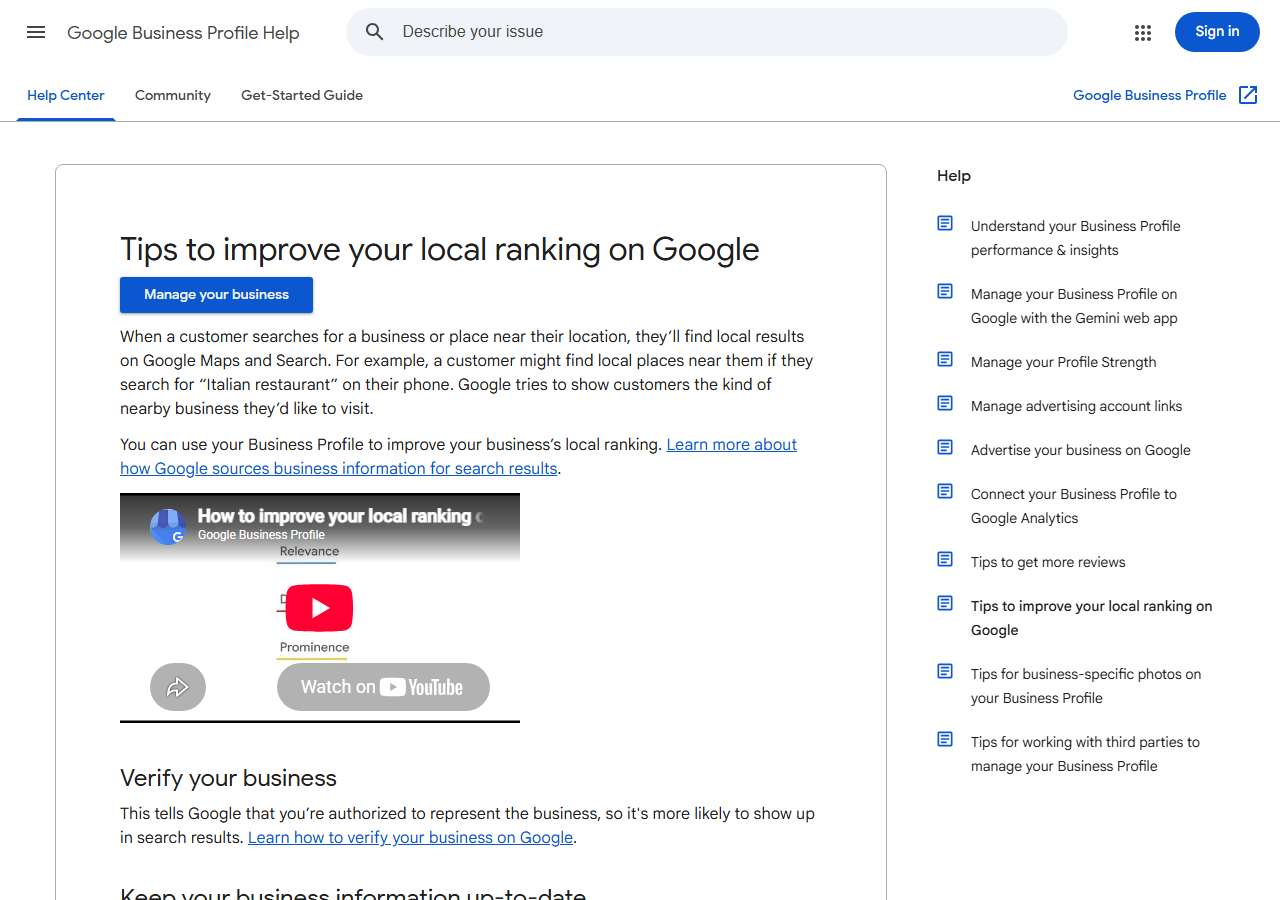
Task: Open Manage your Business Profile with Gemini article
Action: (1074, 306)
